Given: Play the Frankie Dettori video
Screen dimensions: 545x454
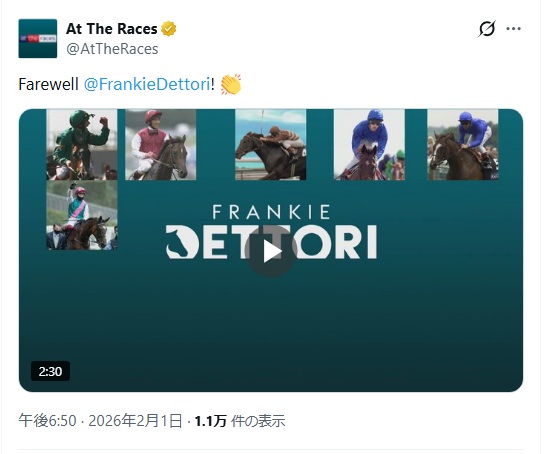Looking at the screenshot, I should (271, 251).
